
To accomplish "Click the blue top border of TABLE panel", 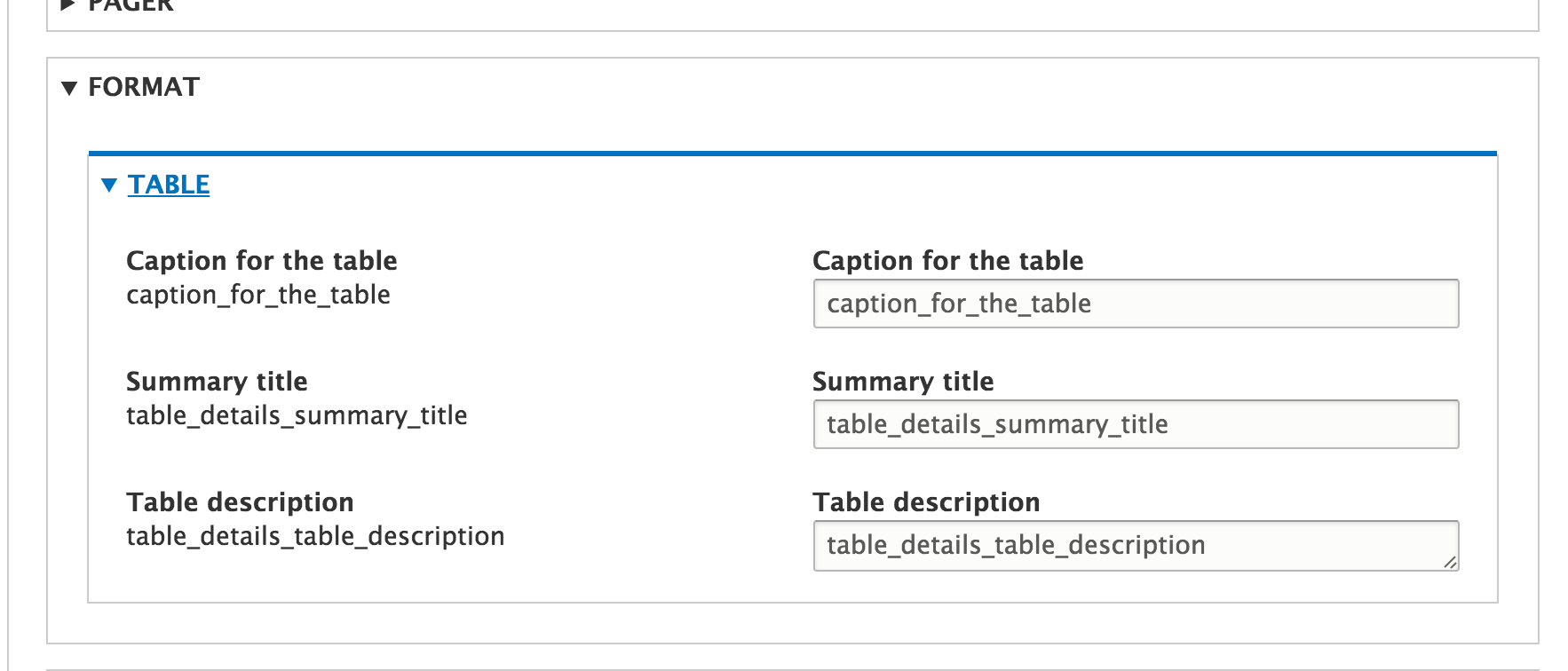I will click(793, 154).
